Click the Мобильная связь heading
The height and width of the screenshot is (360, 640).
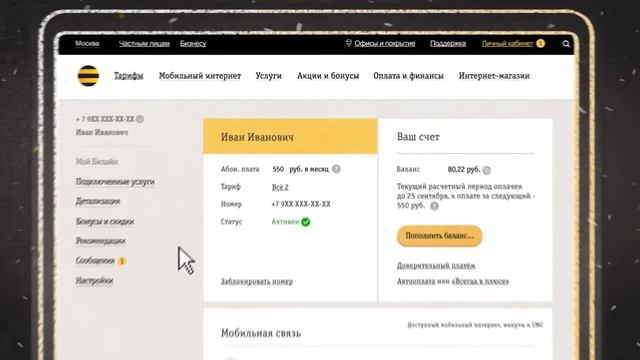261,333
